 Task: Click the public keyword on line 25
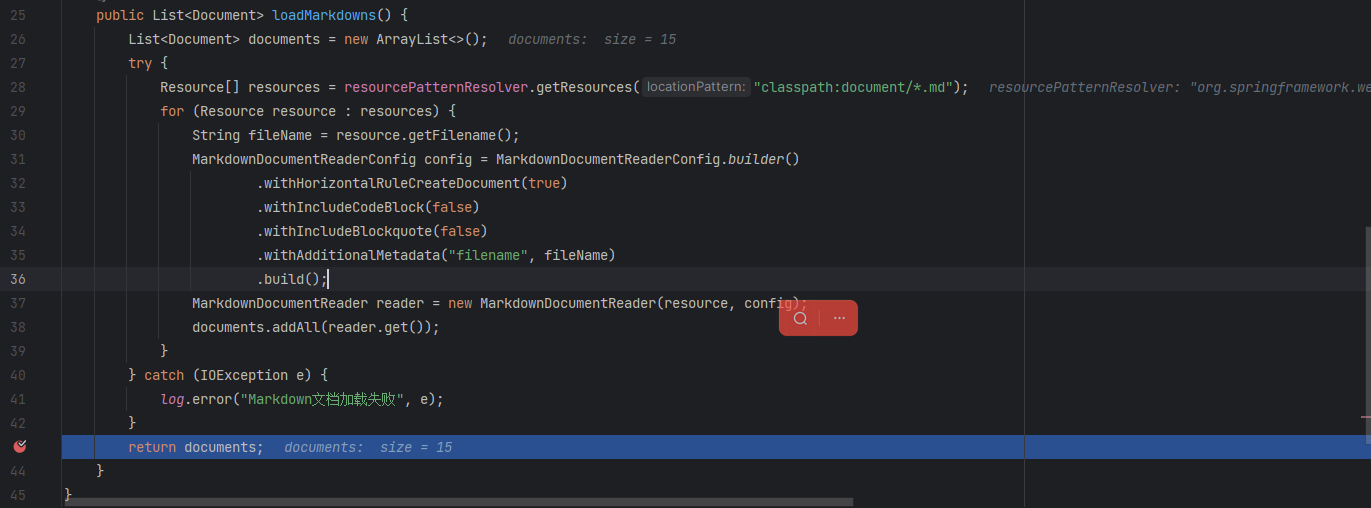[120, 15]
